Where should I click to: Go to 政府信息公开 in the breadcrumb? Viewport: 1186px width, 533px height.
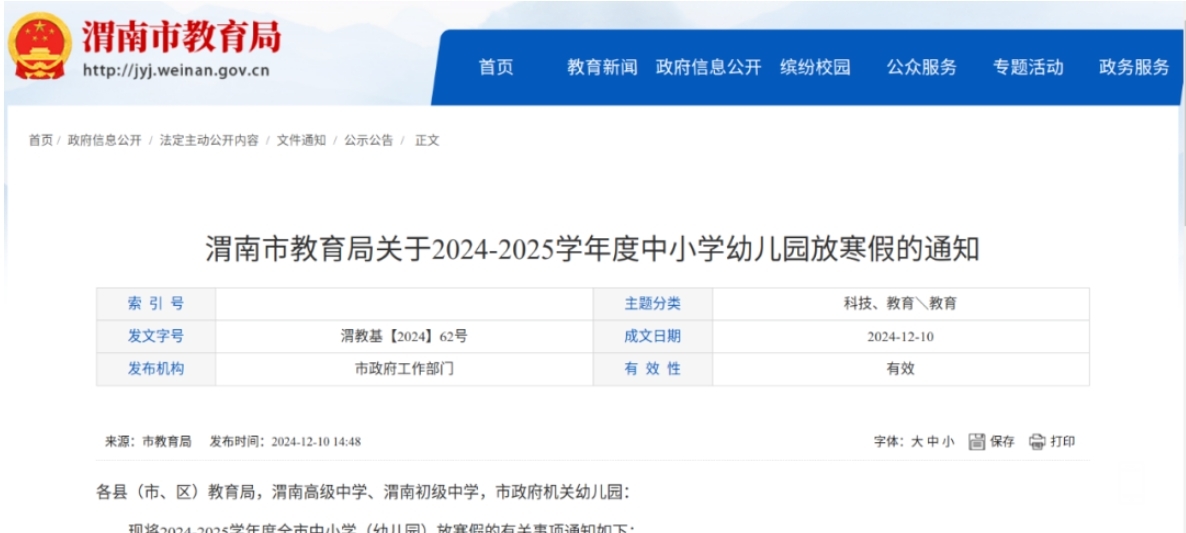tap(104, 140)
